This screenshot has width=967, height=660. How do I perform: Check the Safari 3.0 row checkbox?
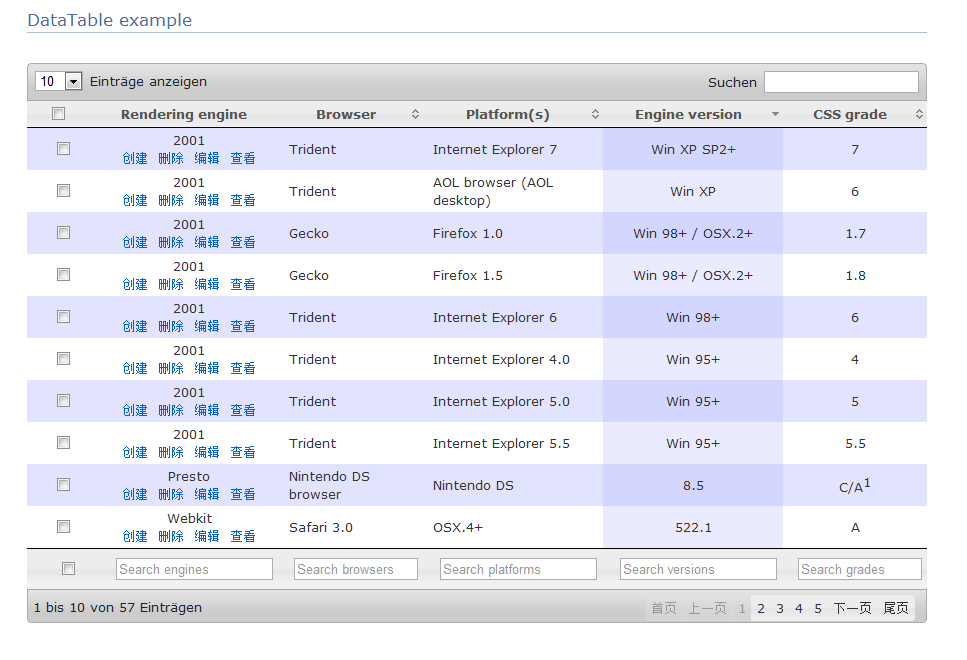click(64, 527)
